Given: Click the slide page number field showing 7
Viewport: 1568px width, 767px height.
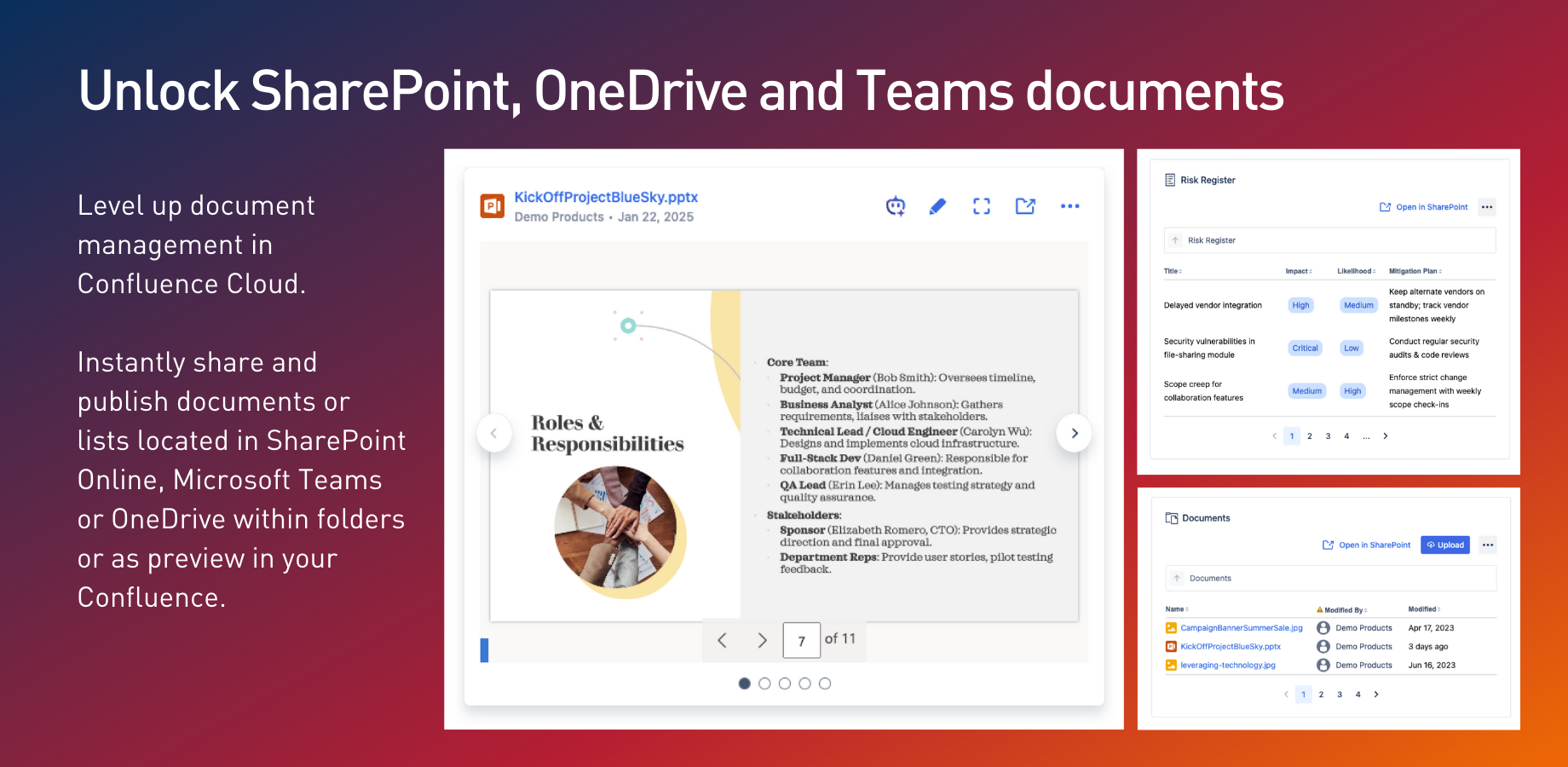Looking at the screenshot, I should [x=801, y=639].
